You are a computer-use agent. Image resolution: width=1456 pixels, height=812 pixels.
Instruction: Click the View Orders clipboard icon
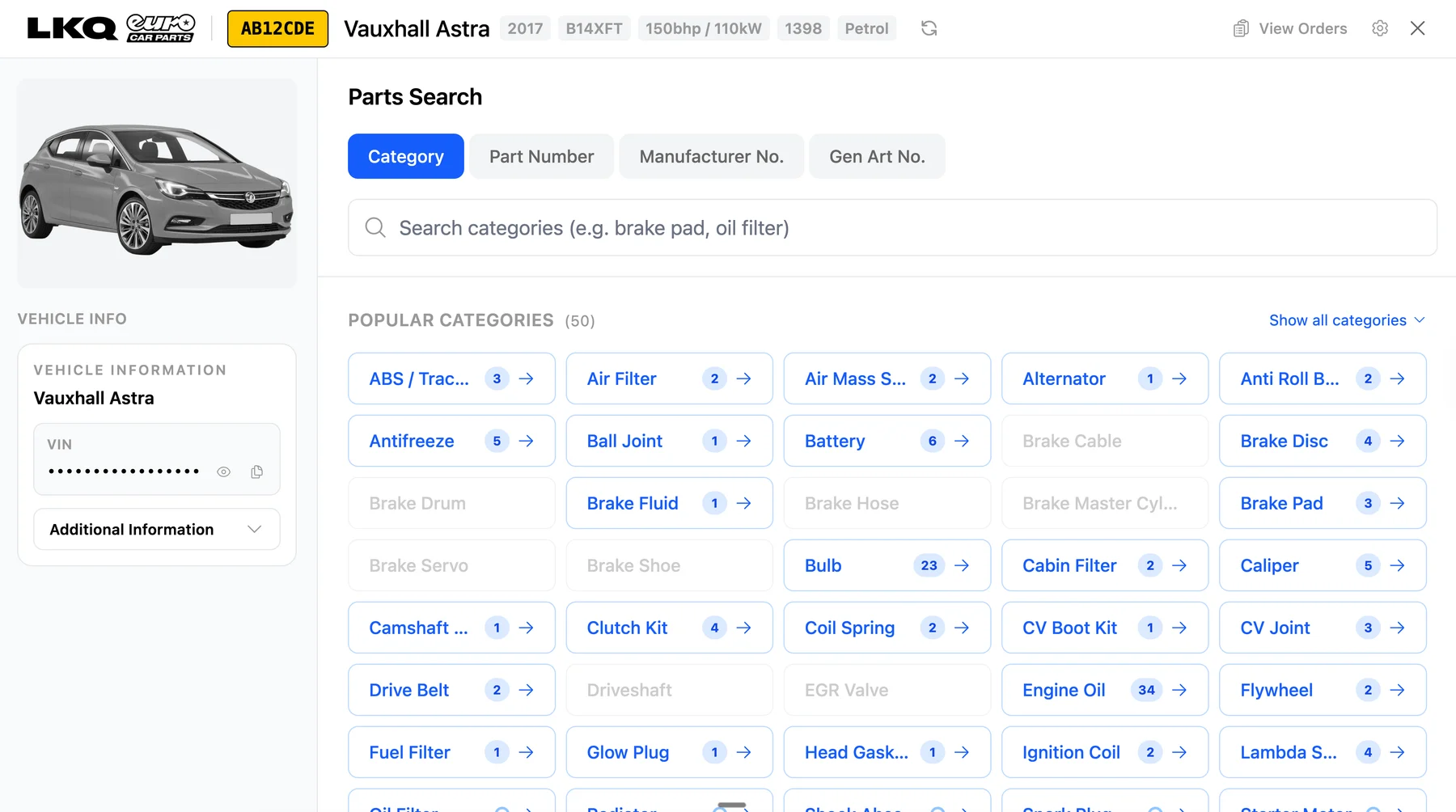click(x=1241, y=28)
